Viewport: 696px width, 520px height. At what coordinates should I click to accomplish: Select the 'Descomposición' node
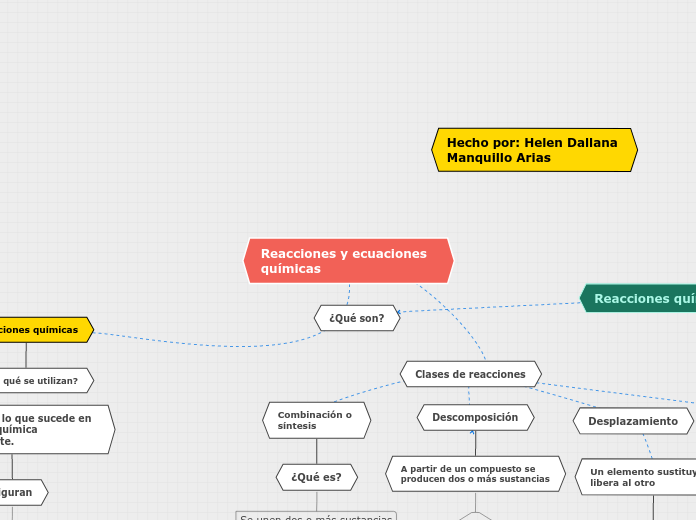point(475,417)
